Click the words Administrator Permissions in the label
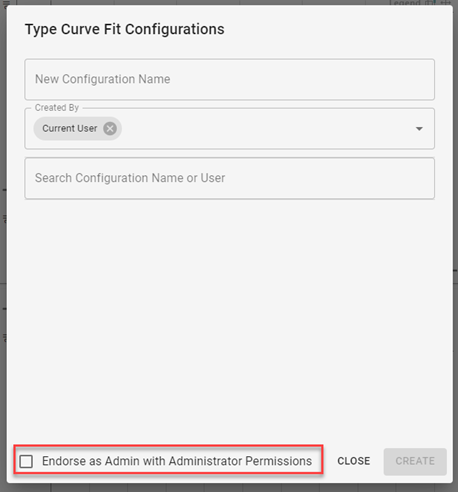The height and width of the screenshot is (492, 458). point(240,461)
